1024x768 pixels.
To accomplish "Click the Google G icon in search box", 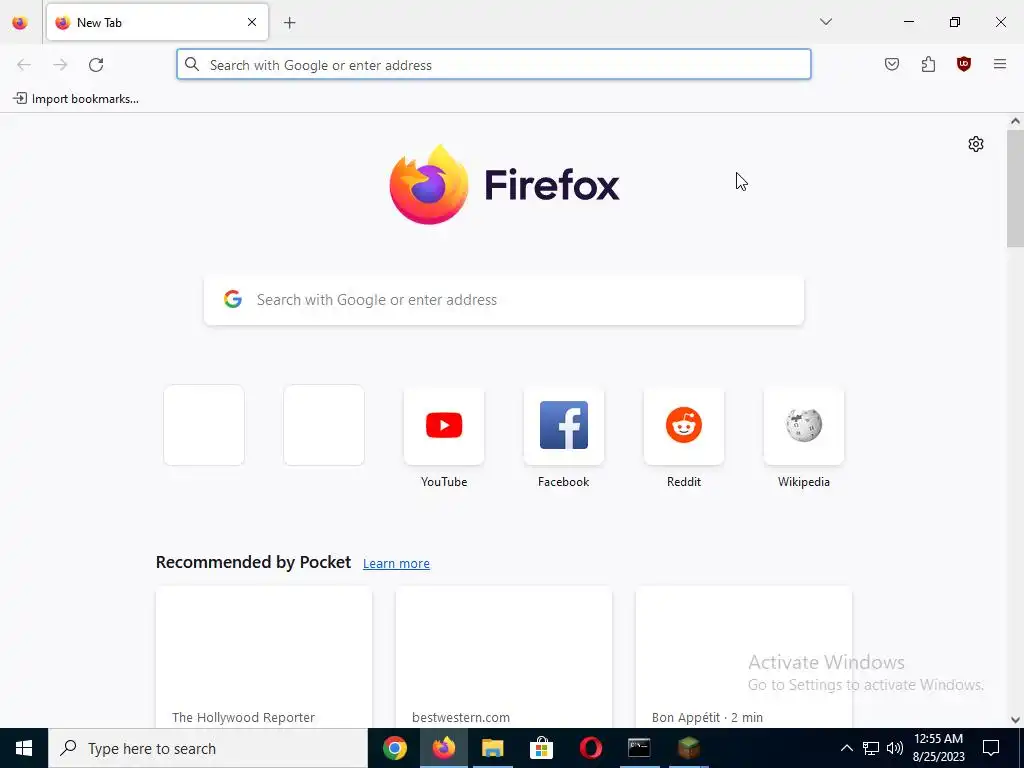I will tap(233, 300).
